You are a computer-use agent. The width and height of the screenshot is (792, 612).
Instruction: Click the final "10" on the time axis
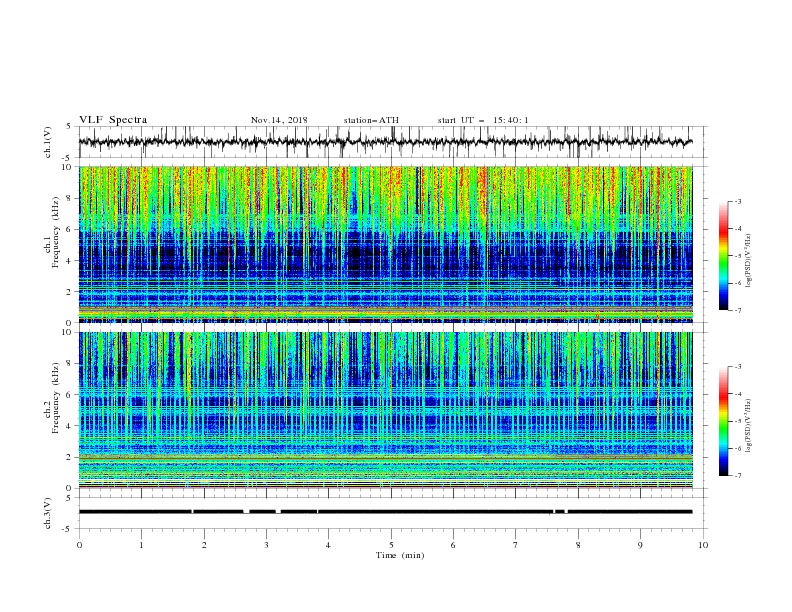pos(703,545)
